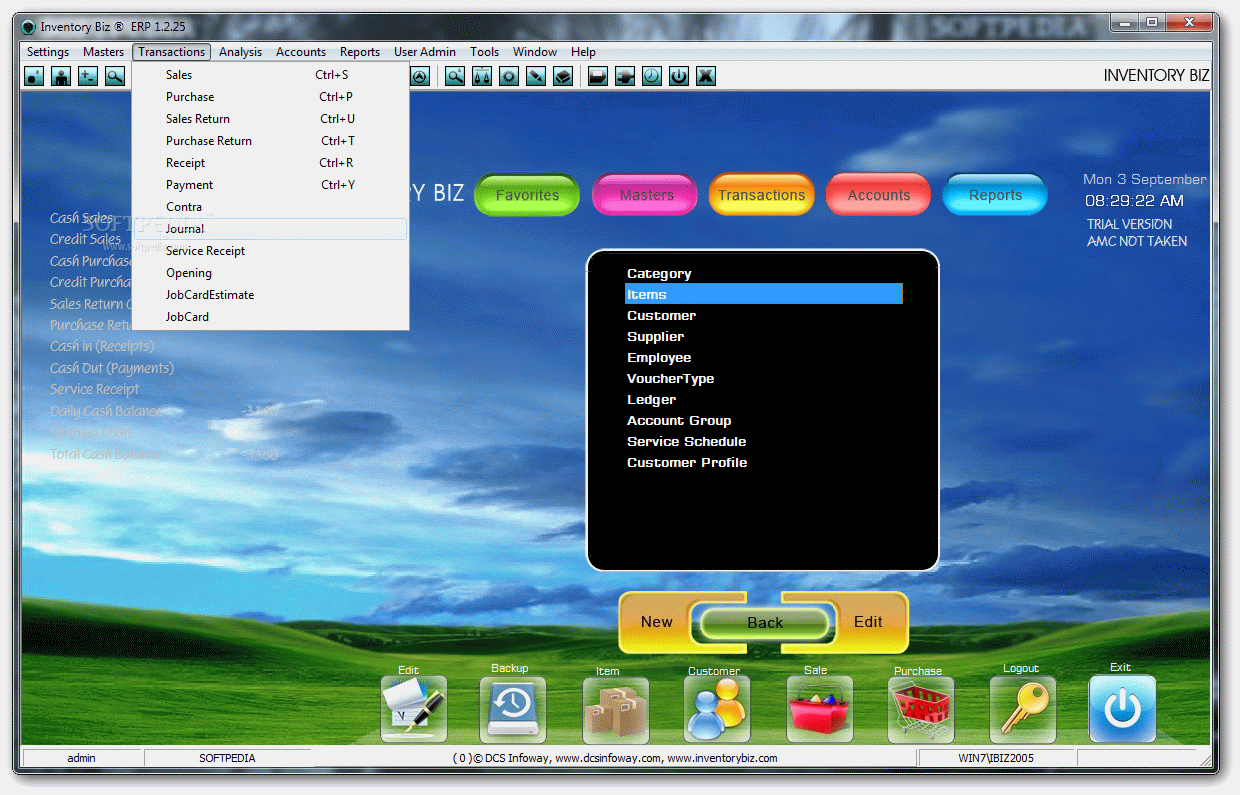
Task: Click the green Favorites button
Action: [x=527, y=195]
